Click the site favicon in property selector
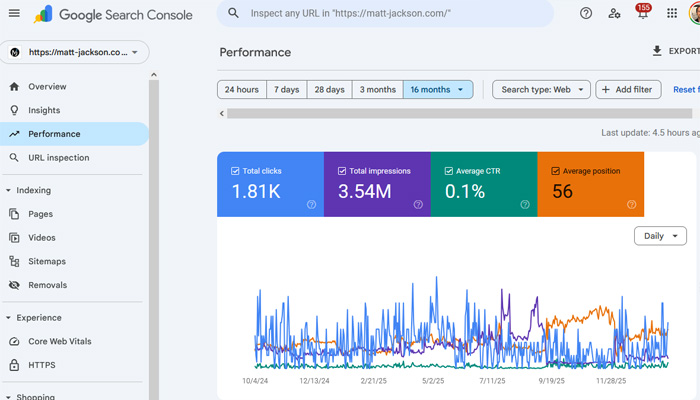This screenshot has height=400, width=700. [x=15, y=52]
